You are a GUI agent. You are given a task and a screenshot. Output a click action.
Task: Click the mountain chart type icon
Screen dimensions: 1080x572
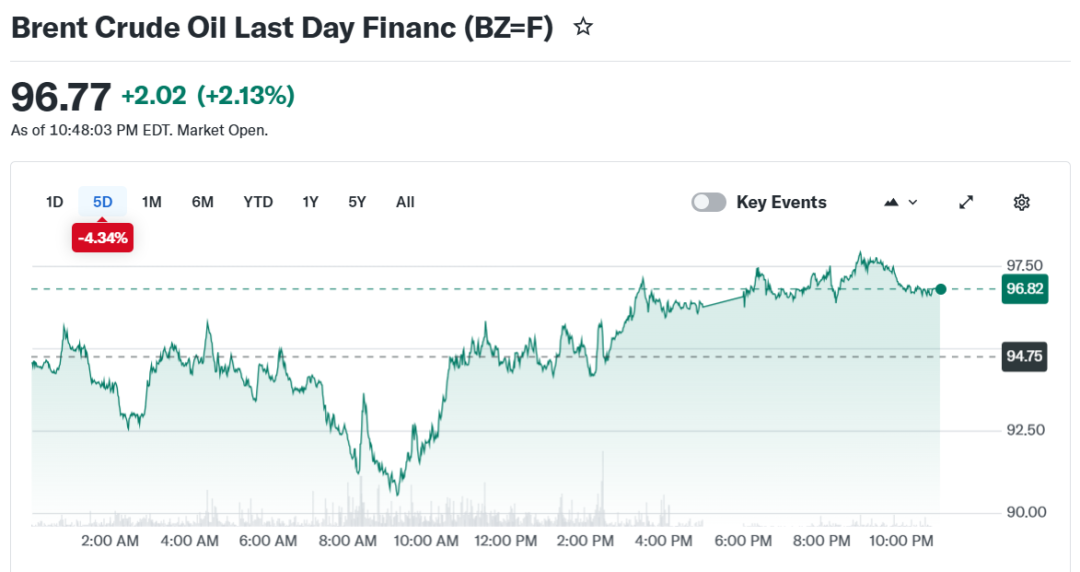(892, 202)
